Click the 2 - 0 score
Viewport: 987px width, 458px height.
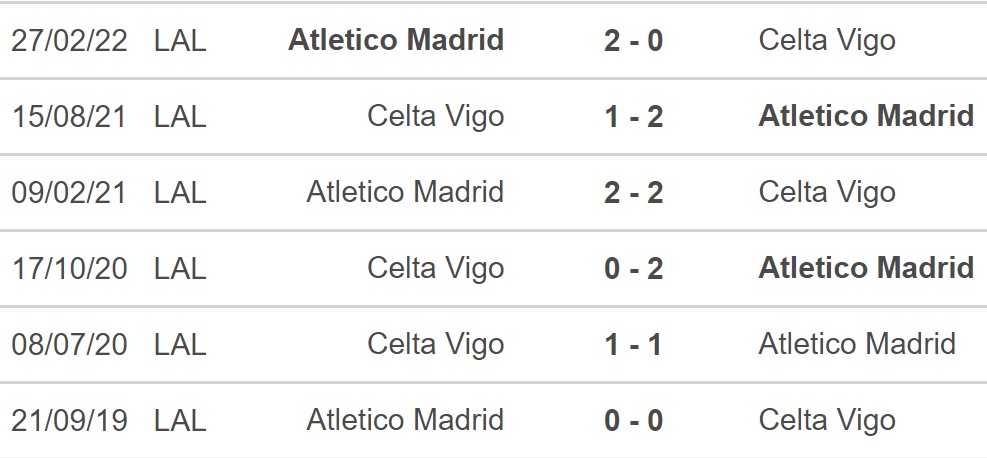pos(633,41)
